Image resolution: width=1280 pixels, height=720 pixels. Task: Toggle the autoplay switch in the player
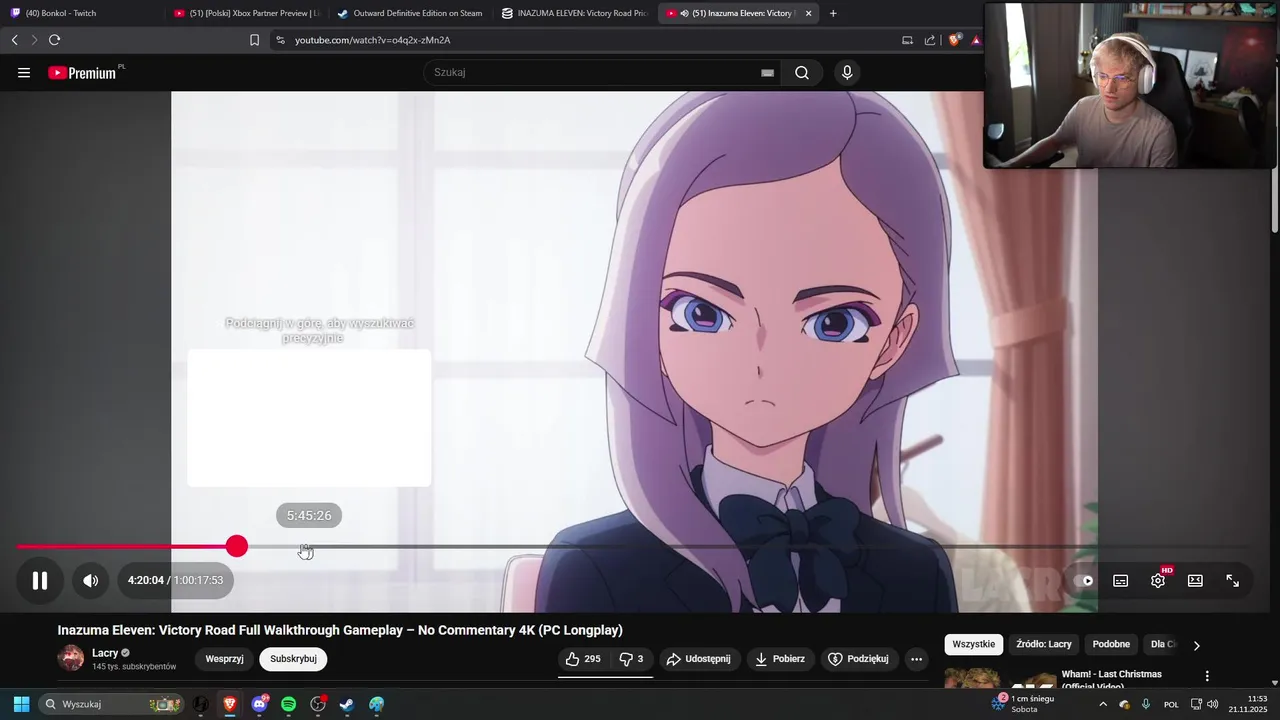coord(1084,580)
